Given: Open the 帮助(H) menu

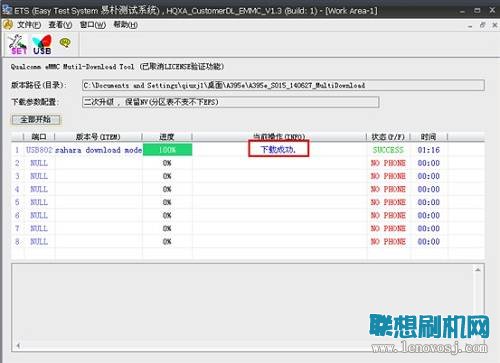Looking at the screenshot, I should click(125, 25).
